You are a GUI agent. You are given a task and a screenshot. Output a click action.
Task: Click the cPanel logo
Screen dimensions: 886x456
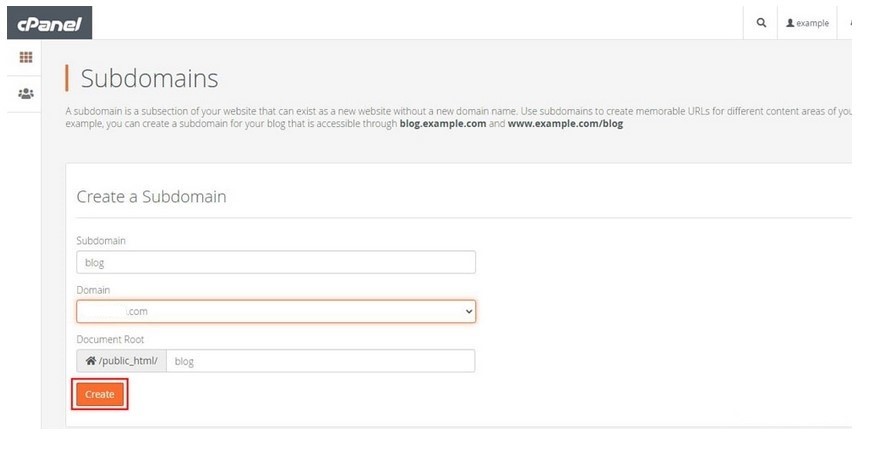pyautogui.click(x=49, y=22)
